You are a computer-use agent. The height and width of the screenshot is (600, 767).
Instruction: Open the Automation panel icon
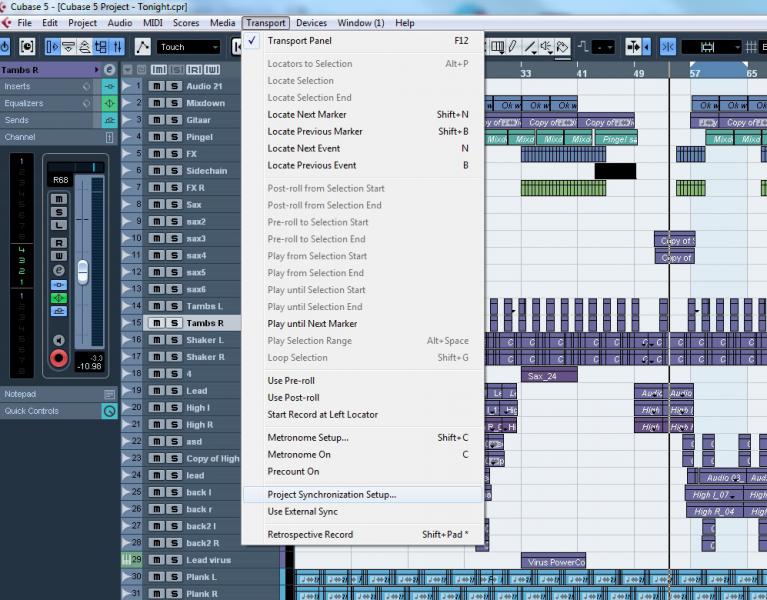pos(142,47)
